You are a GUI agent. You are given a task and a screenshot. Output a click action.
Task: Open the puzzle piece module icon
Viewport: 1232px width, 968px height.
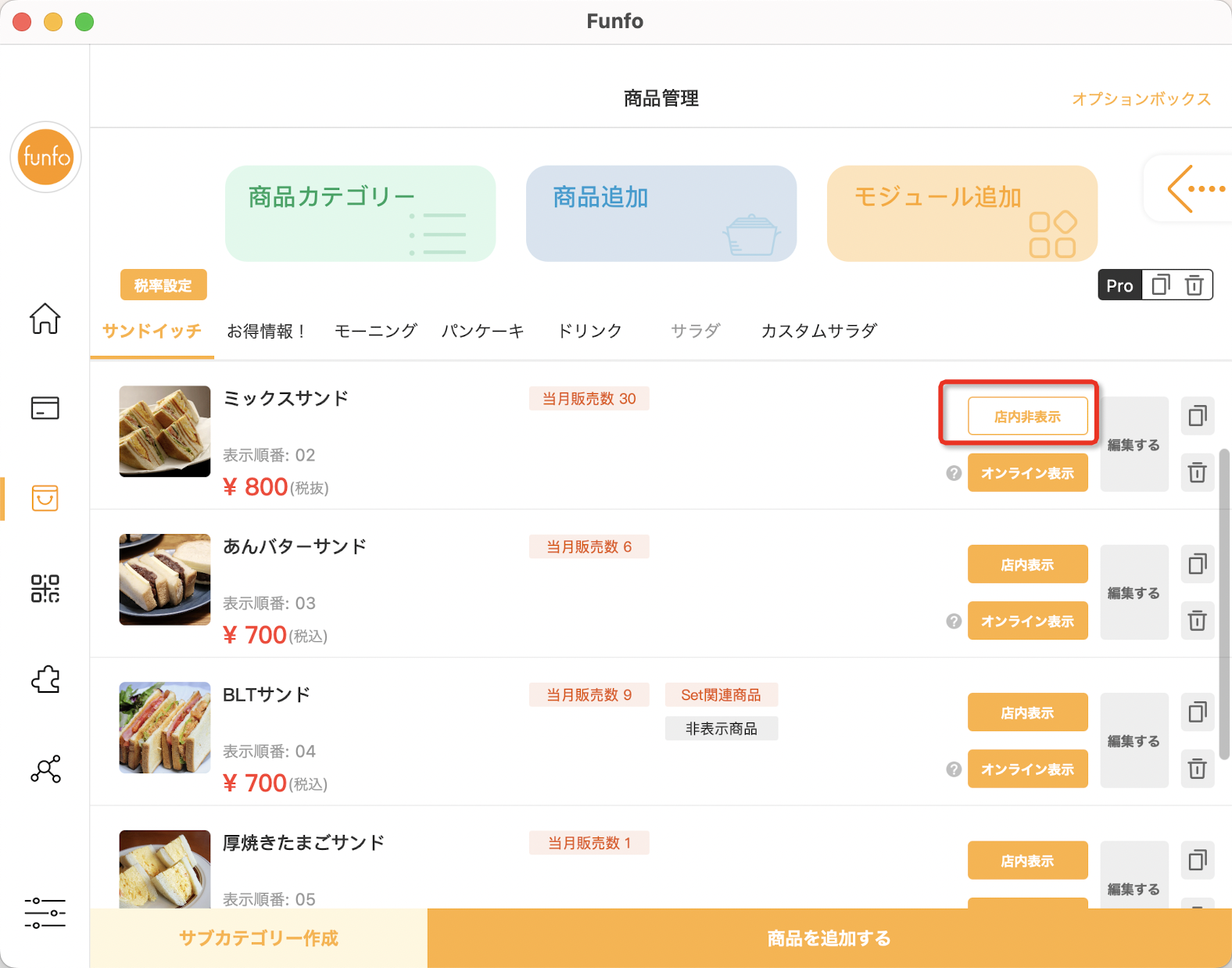(45, 679)
